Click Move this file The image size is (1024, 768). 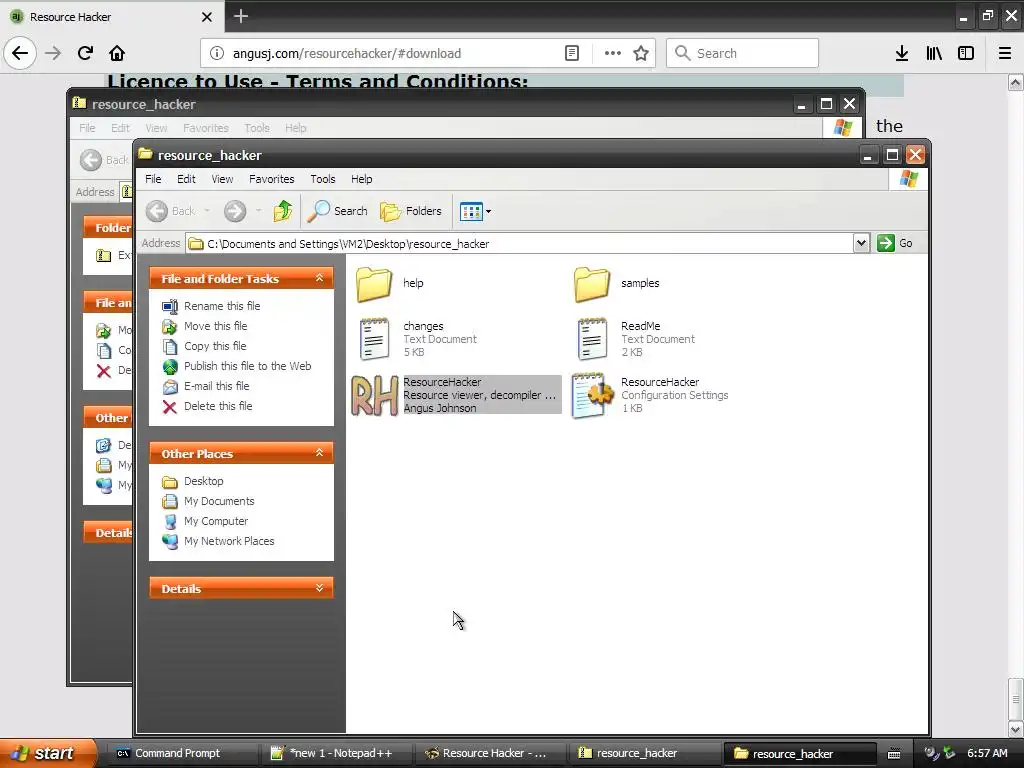pos(216,326)
